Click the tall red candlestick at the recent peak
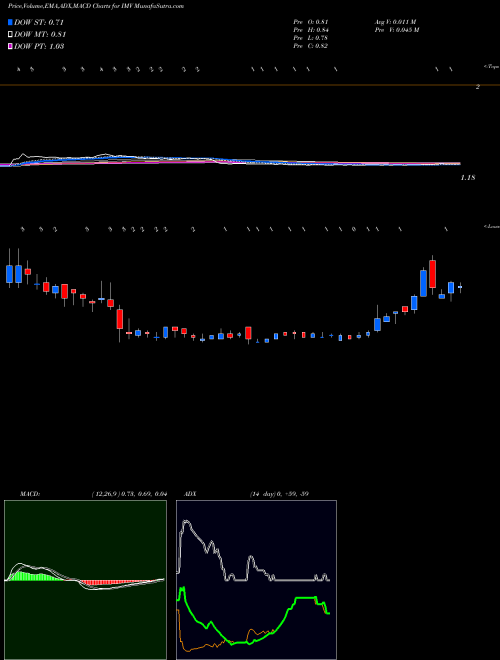Viewport: 500px width, 660px height. tap(432, 274)
